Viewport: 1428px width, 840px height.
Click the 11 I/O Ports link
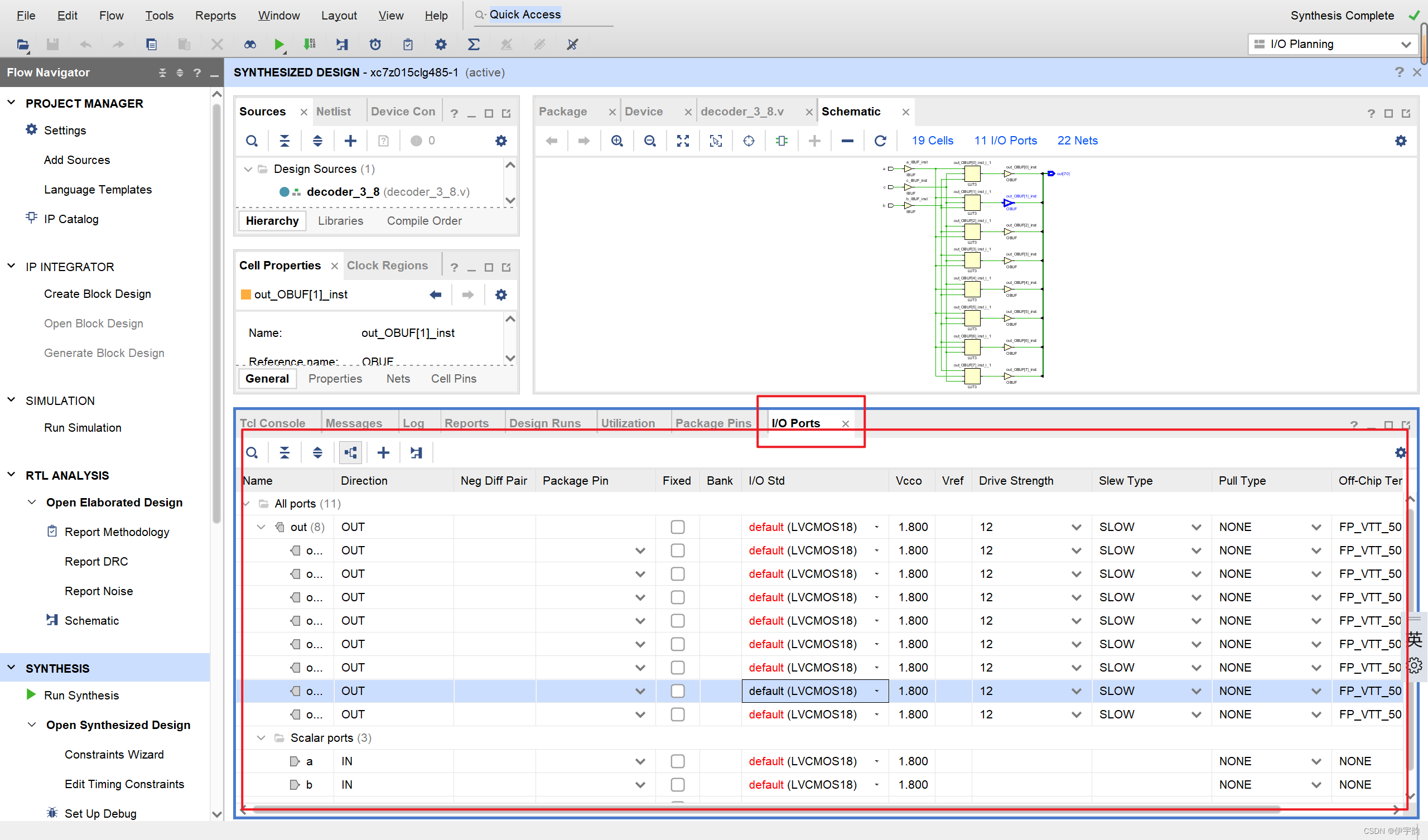(1005, 141)
